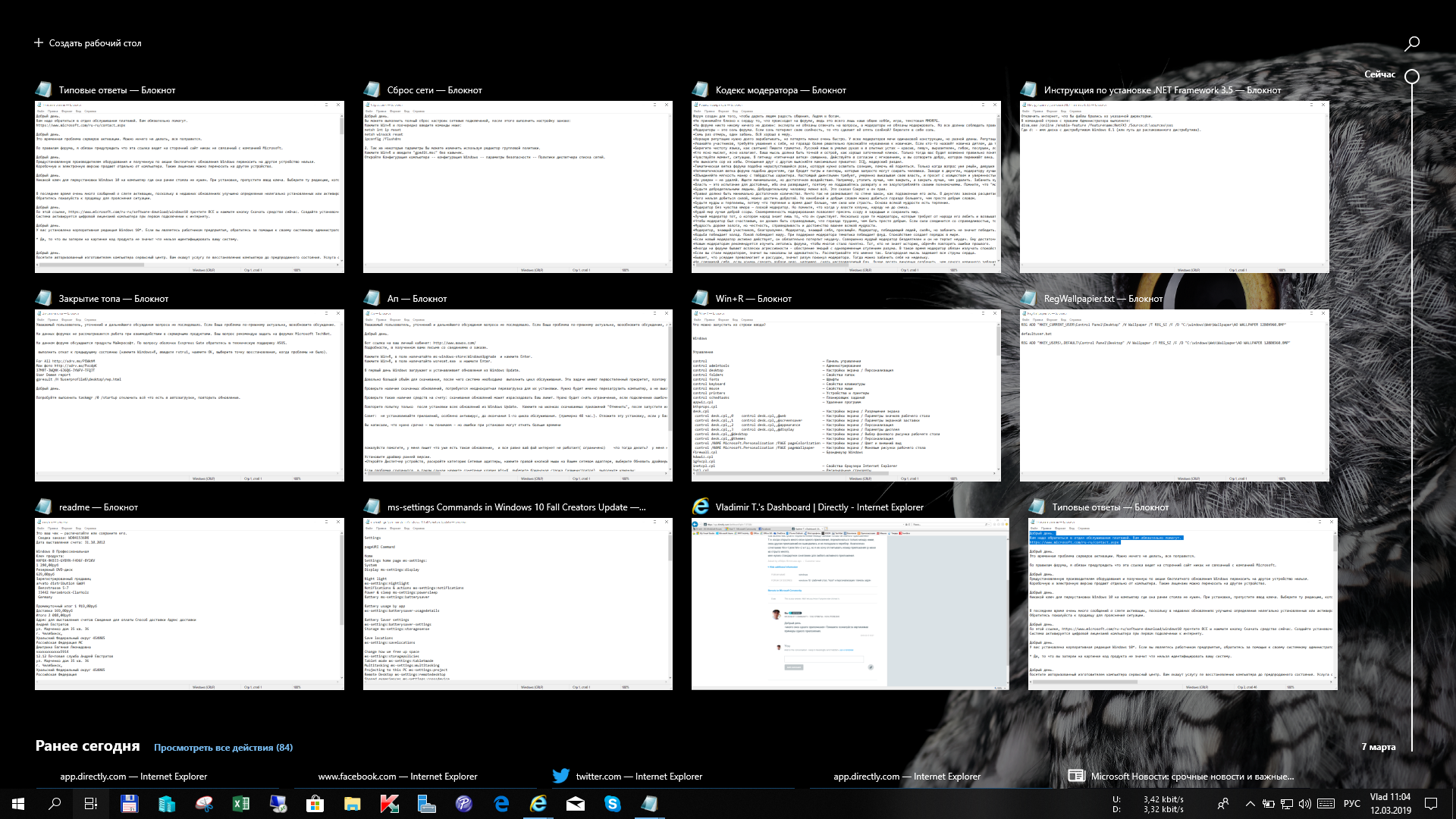Viewport: 1456px width, 819px height.
Task: Launch the floppy disk app from the taskbar
Action: pos(129,804)
